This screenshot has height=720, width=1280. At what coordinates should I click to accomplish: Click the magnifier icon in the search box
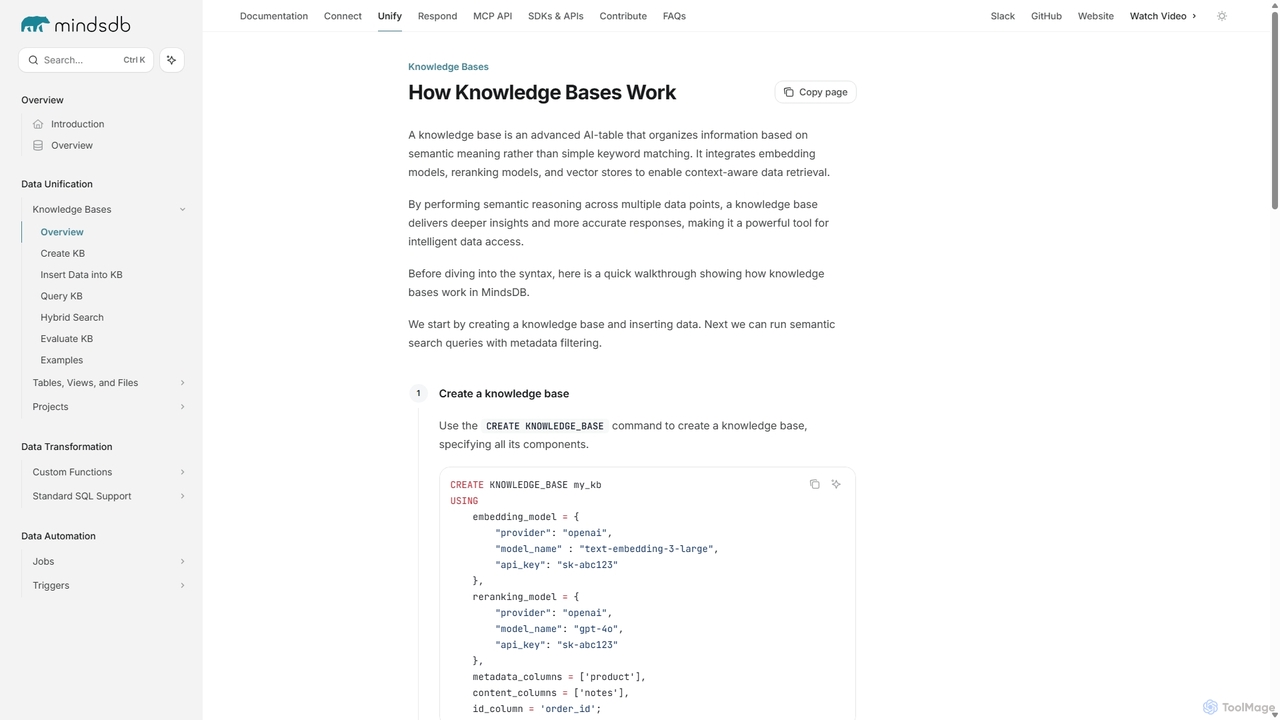(33, 60)
